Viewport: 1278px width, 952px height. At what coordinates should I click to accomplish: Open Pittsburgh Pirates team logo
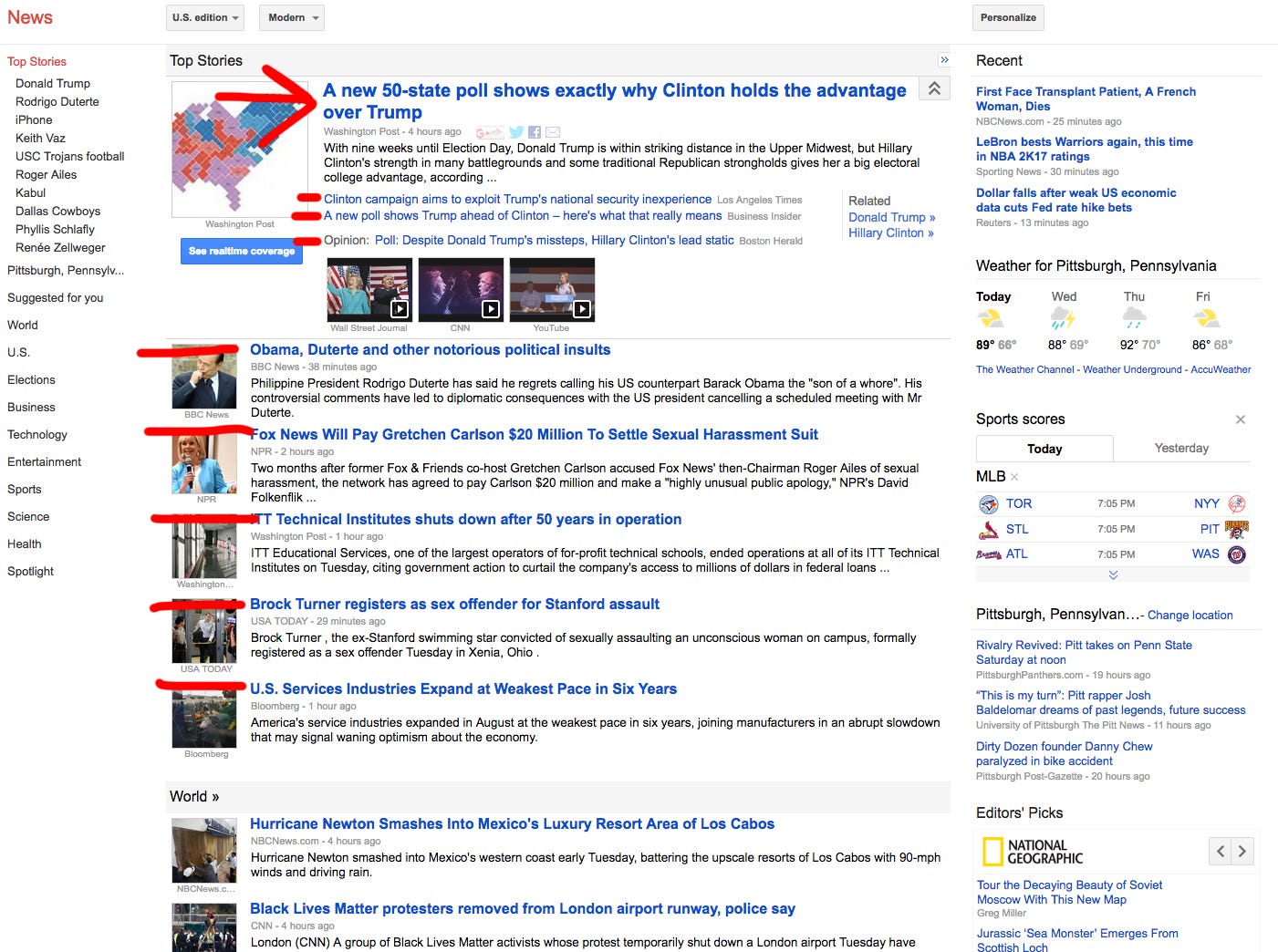(1237, 529)
